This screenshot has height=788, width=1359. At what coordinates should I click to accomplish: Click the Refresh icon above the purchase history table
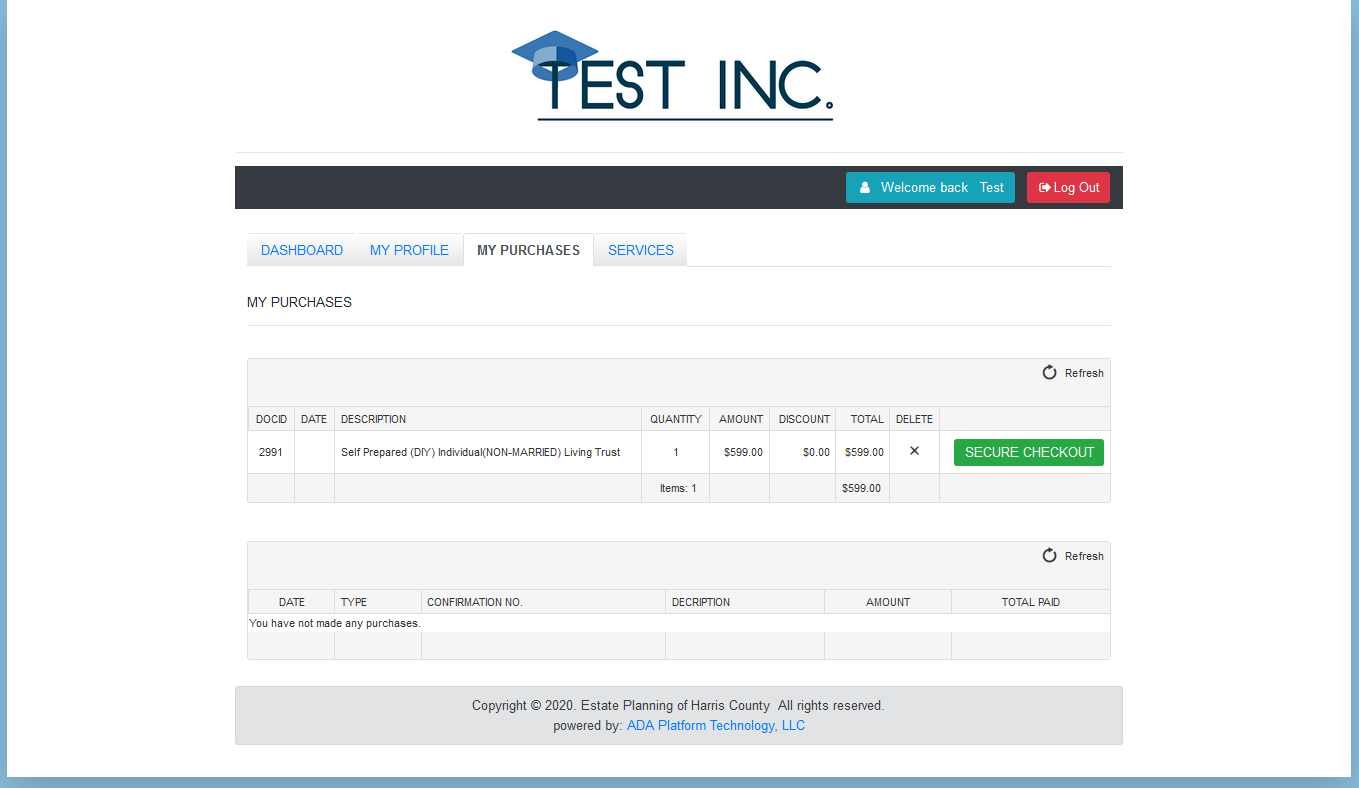pos(1050,556)
